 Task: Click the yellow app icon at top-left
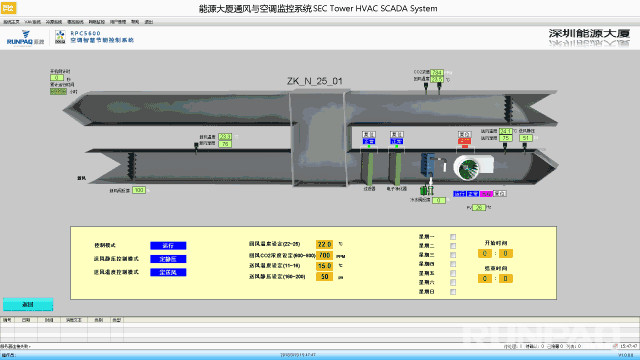tap(8, 7)
